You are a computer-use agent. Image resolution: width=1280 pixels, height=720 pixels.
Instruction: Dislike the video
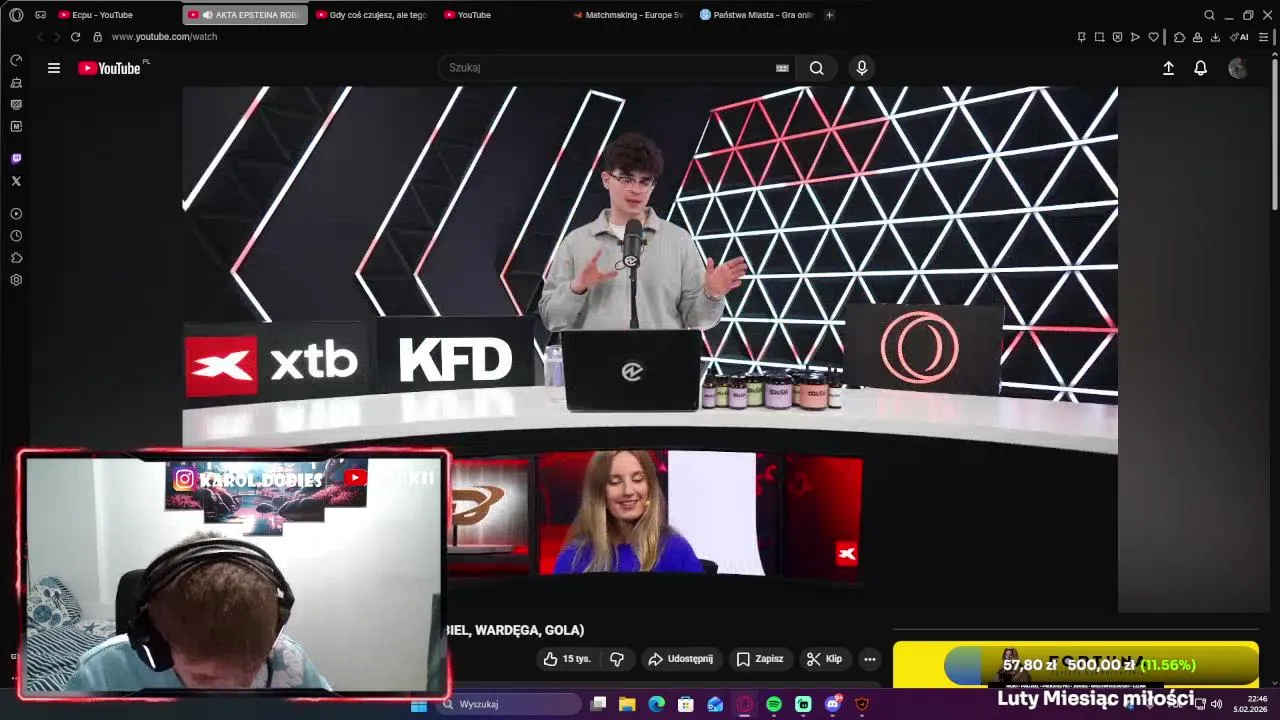617,659
